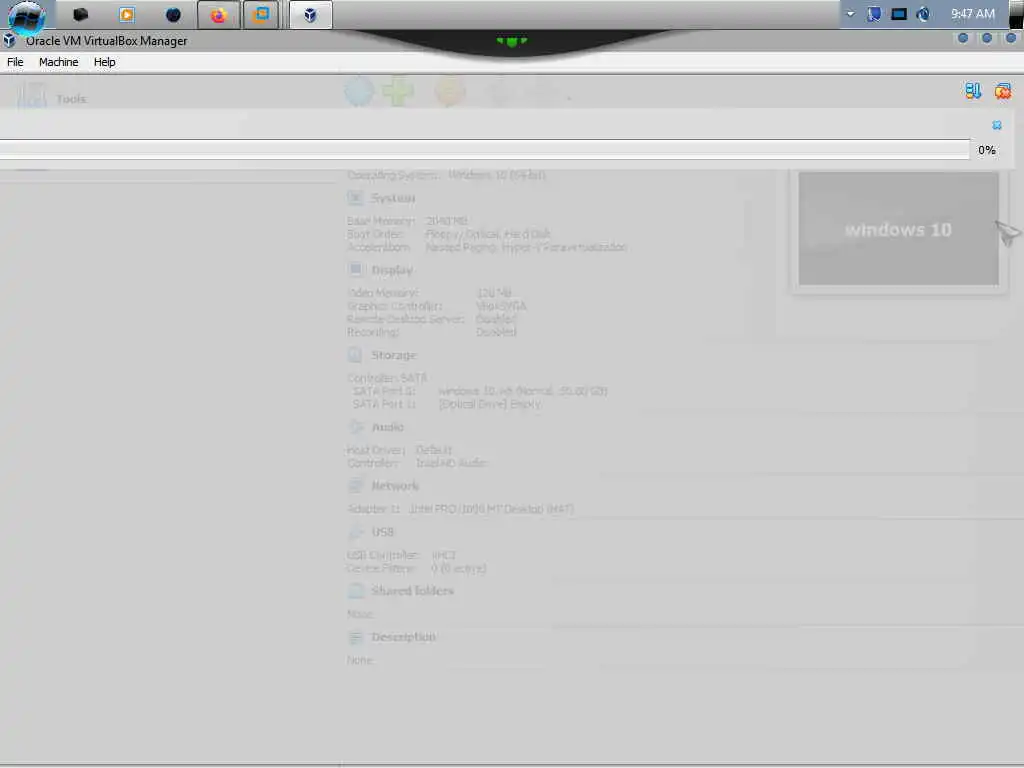Click the Description section icon
1024x768 pixels.
tap(355, 637)
